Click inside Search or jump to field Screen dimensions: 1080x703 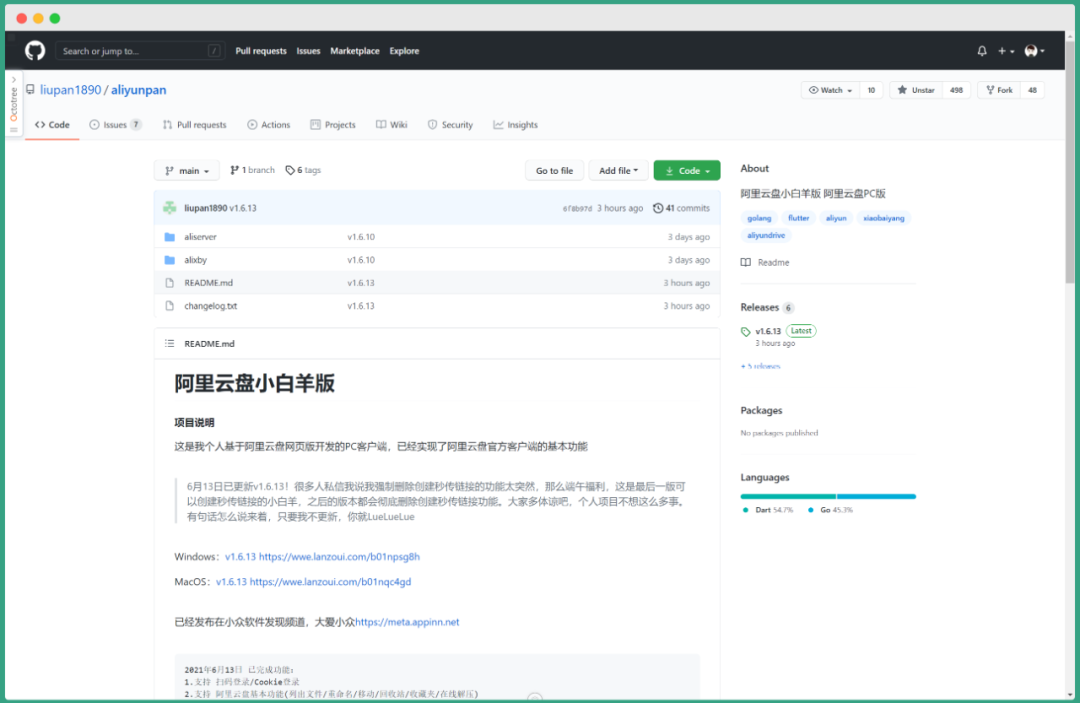[140, 51]
